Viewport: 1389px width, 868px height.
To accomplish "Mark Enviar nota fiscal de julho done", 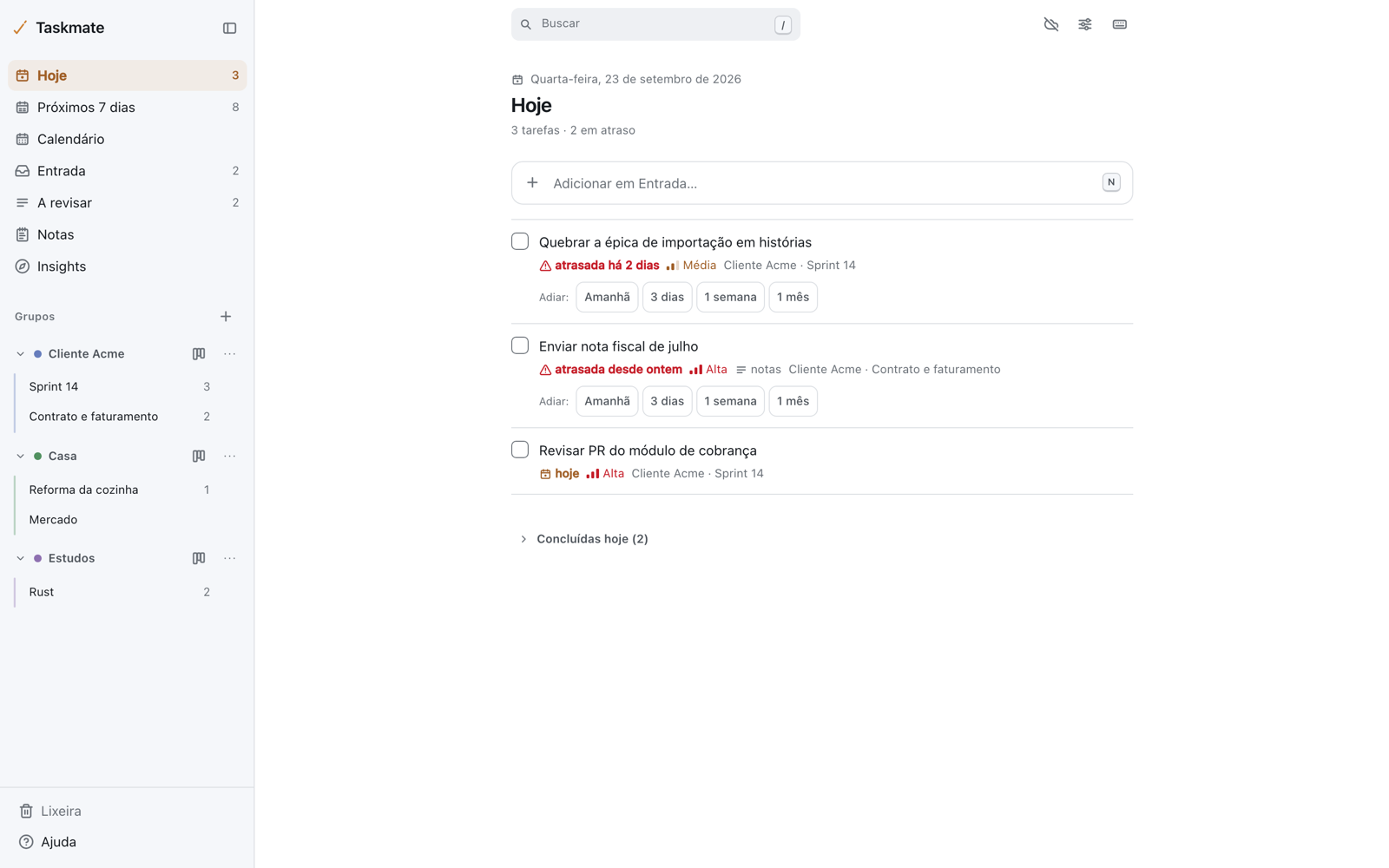I will pyautogui.click(x=520, y=345).
